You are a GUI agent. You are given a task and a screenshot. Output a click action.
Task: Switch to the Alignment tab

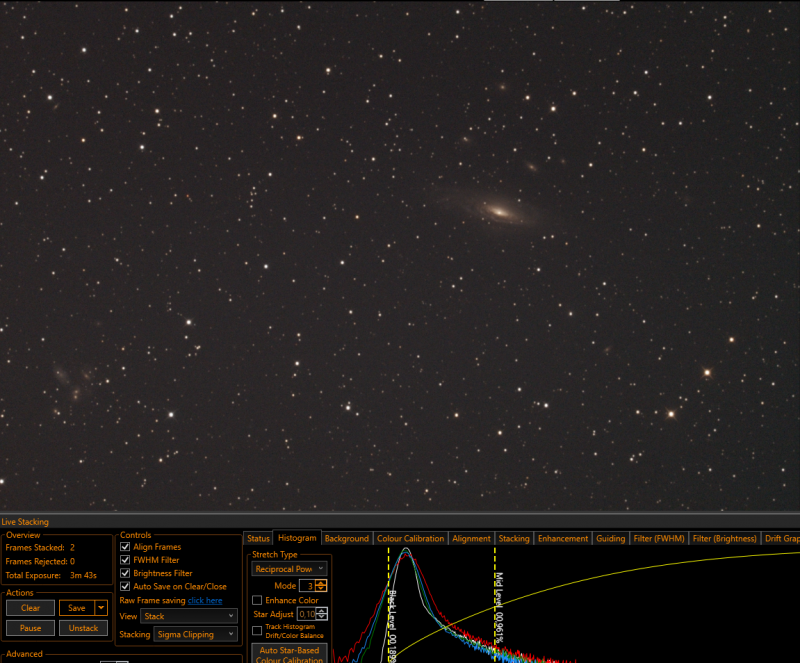click(471, 538)
